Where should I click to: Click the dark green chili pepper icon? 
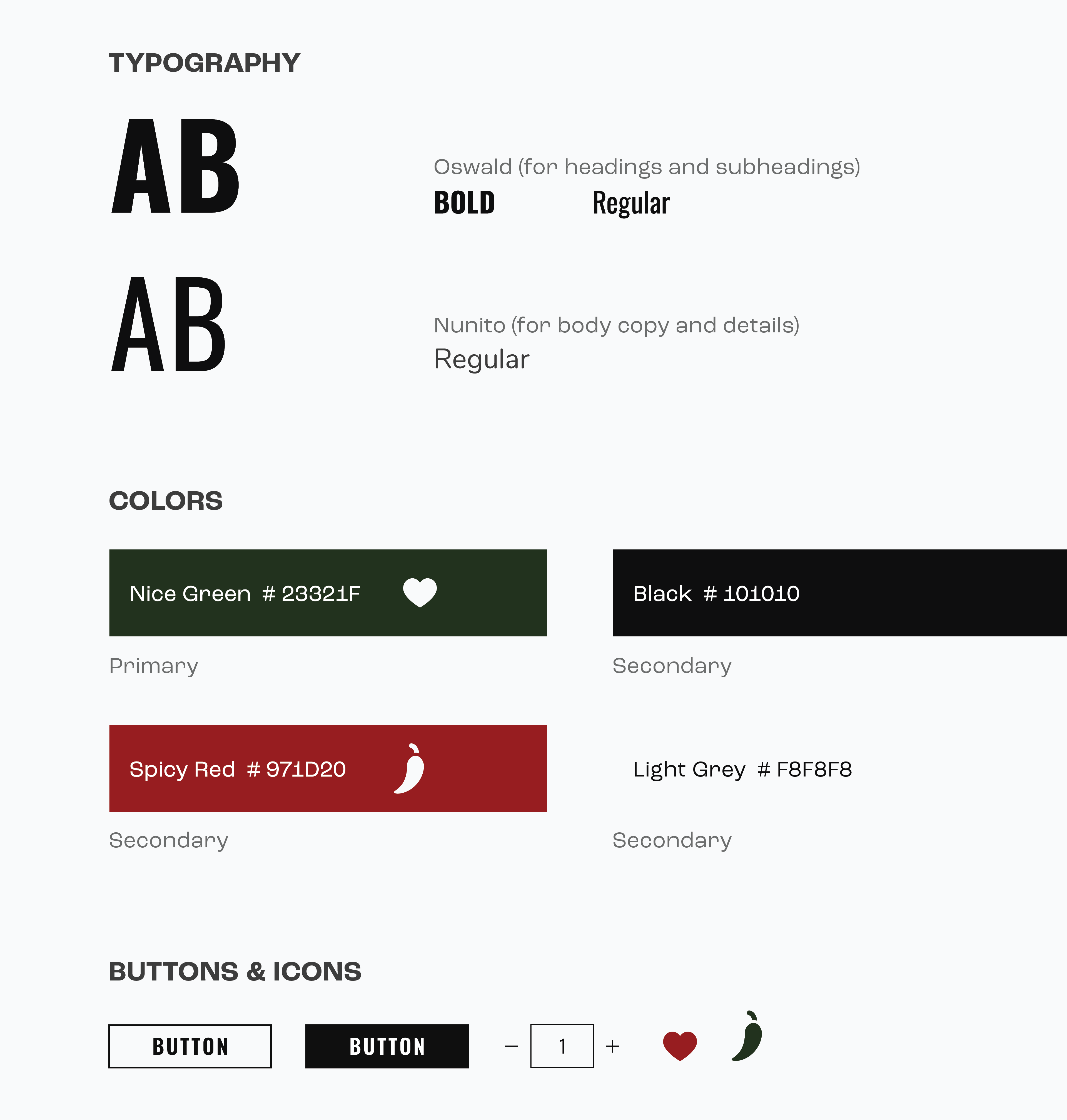pos(747,1036)
